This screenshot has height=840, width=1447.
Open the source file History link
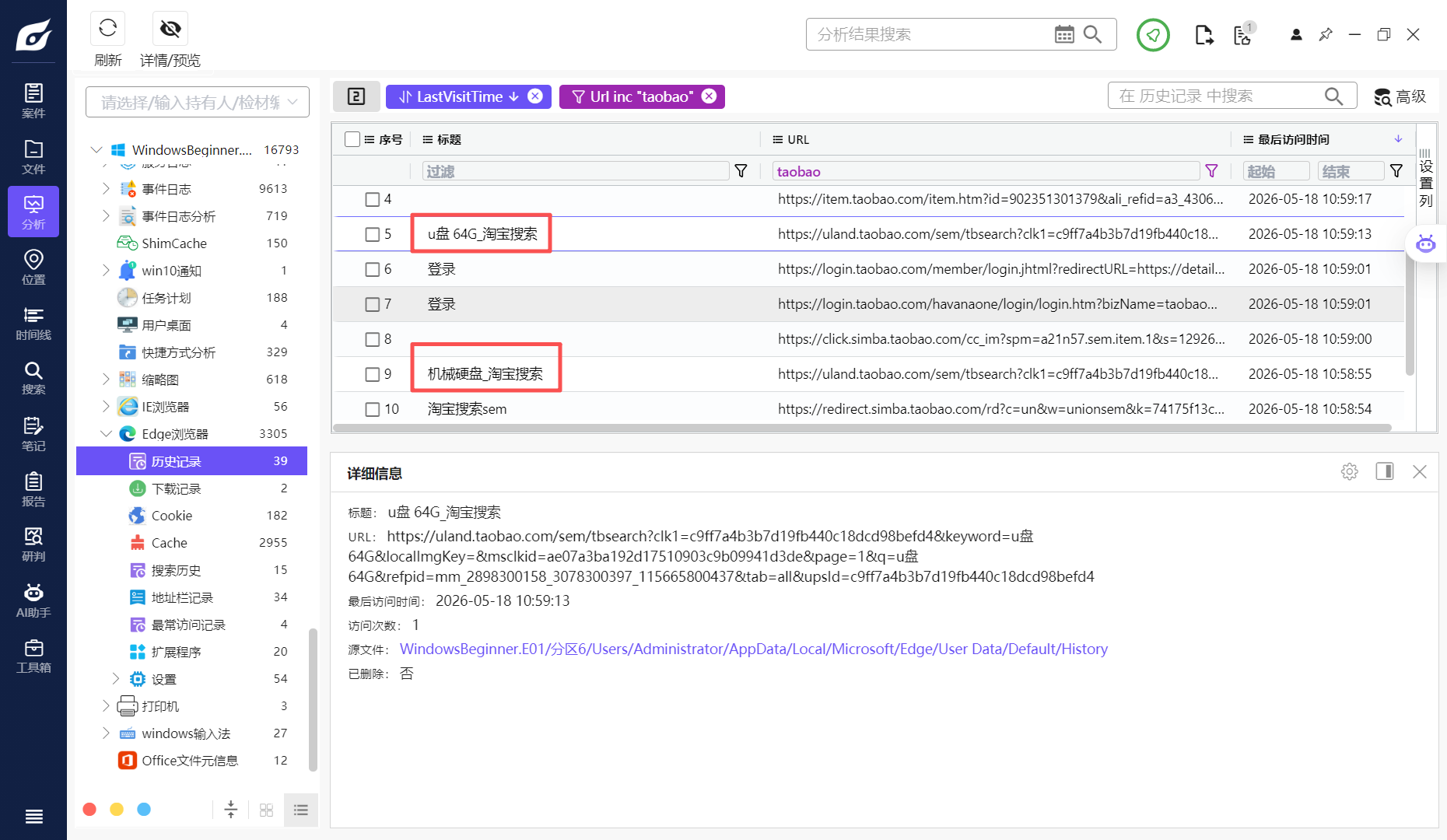(x=753, y=649)
